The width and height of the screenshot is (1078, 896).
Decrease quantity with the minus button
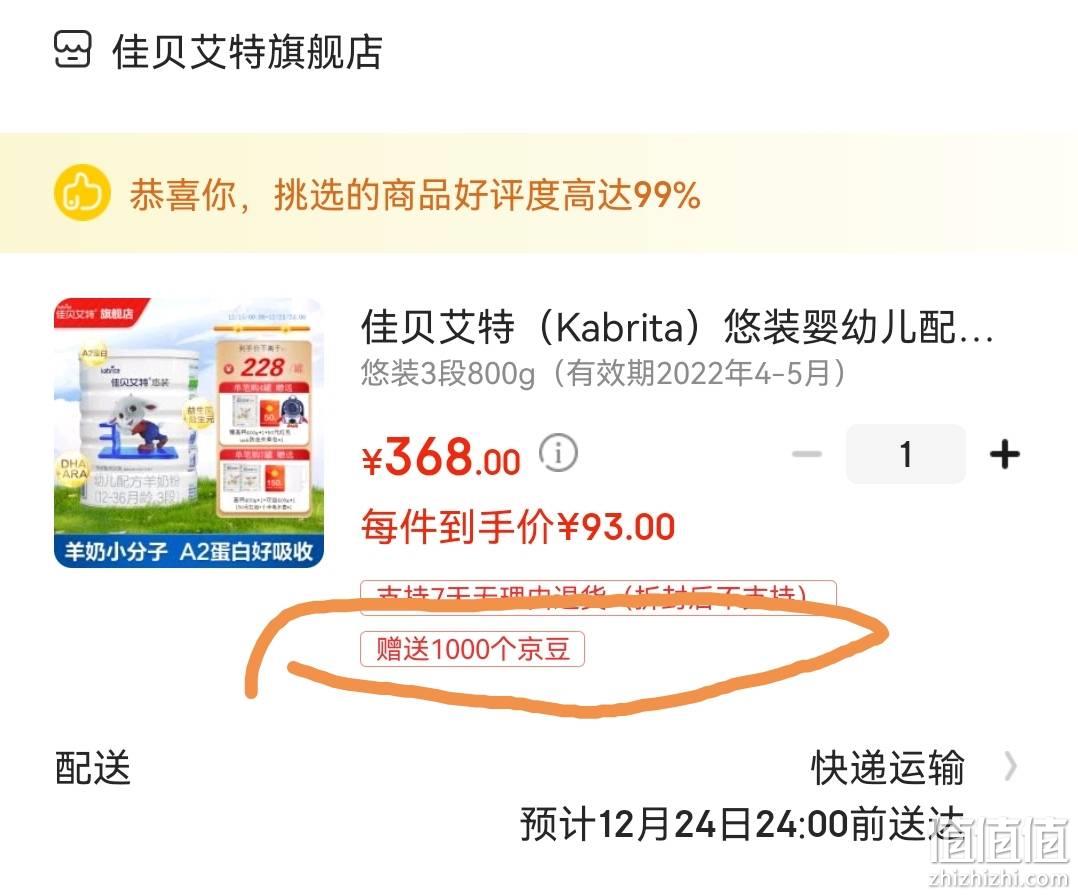pos(807,454)
